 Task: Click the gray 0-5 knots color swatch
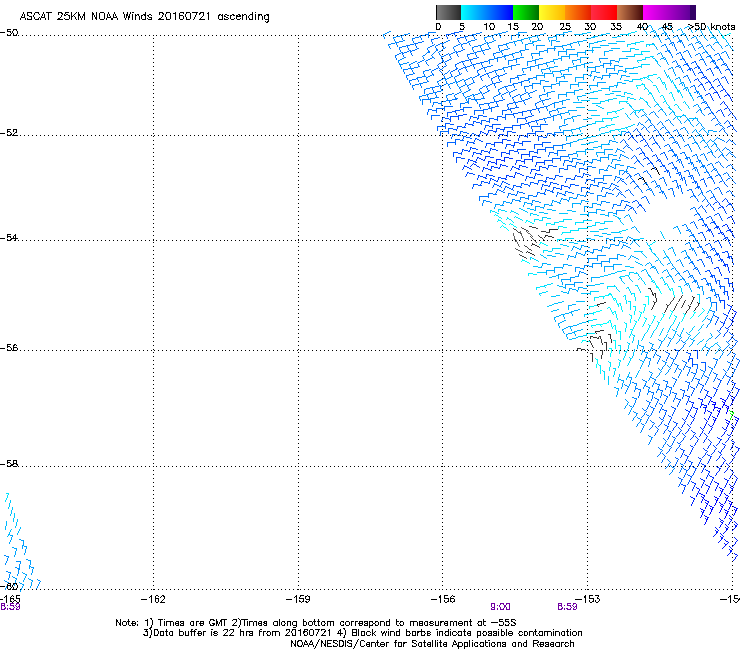[448, 12]
